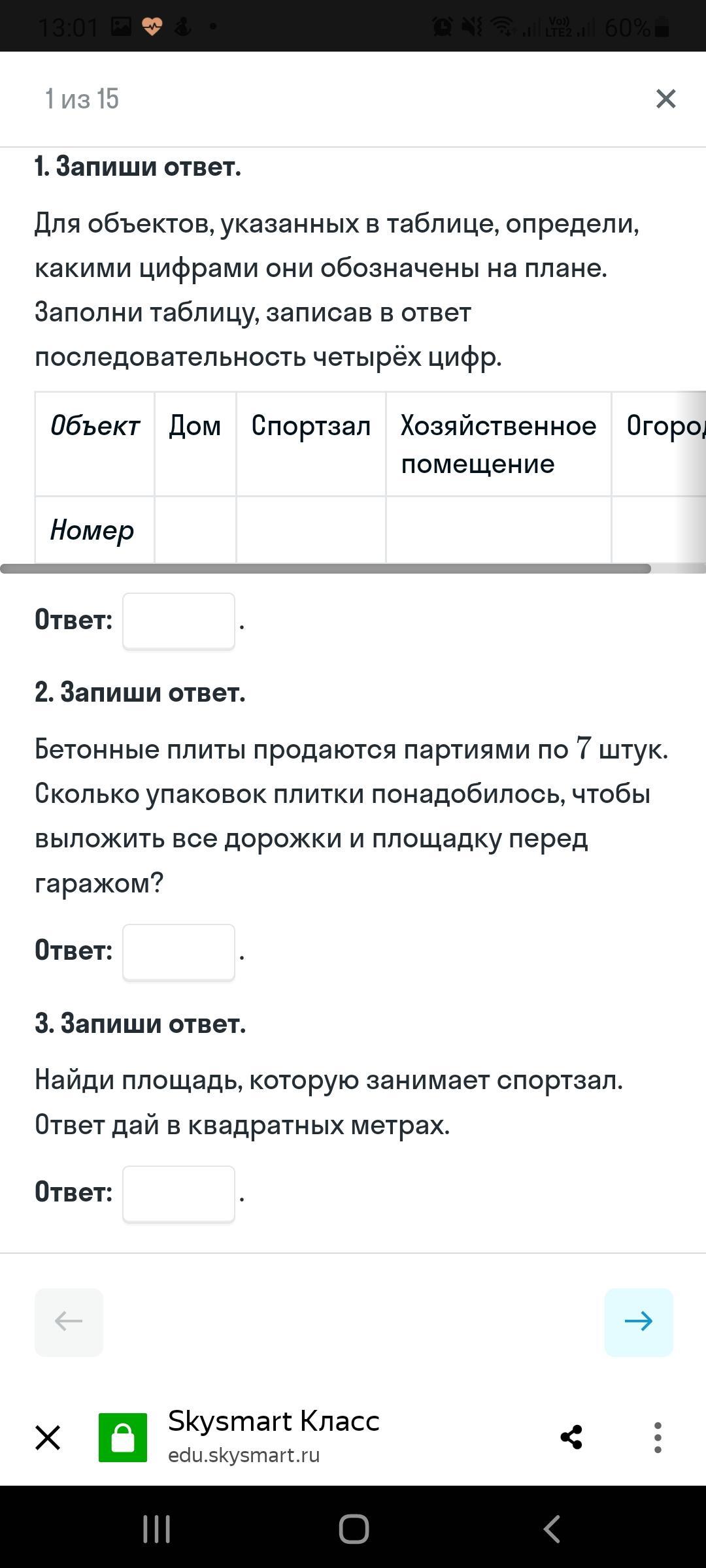Open the three-dot browser menu
This screenshot has height=1568, width=706.
tap(658, 1437)
